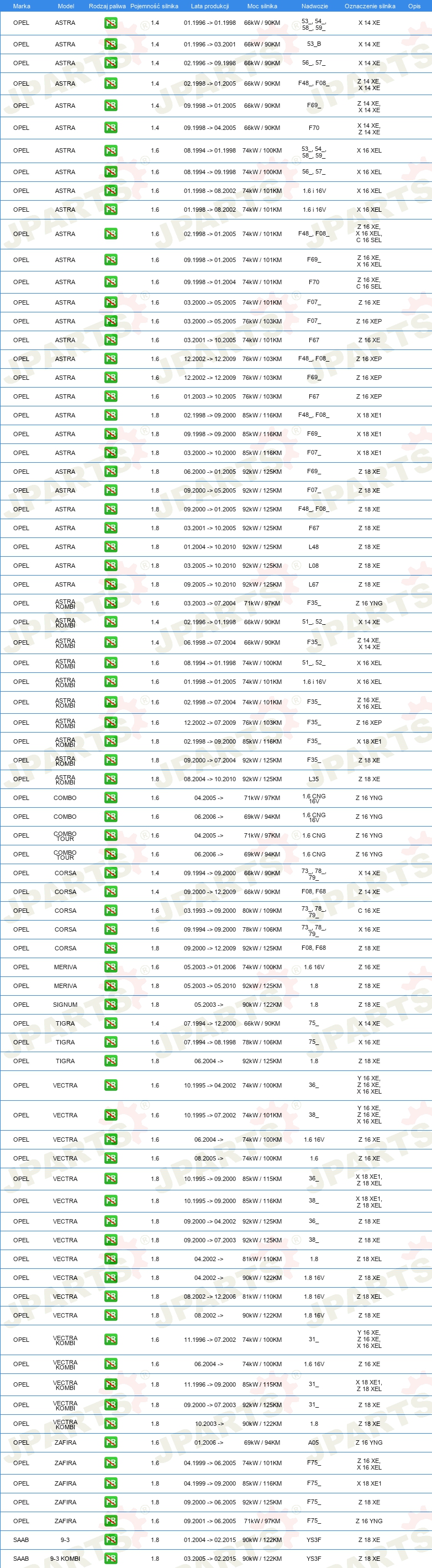Click the fuel icon in the COMBO 69kW / 94KM row
Screen dimensions: 432x1568
(110, 816)
